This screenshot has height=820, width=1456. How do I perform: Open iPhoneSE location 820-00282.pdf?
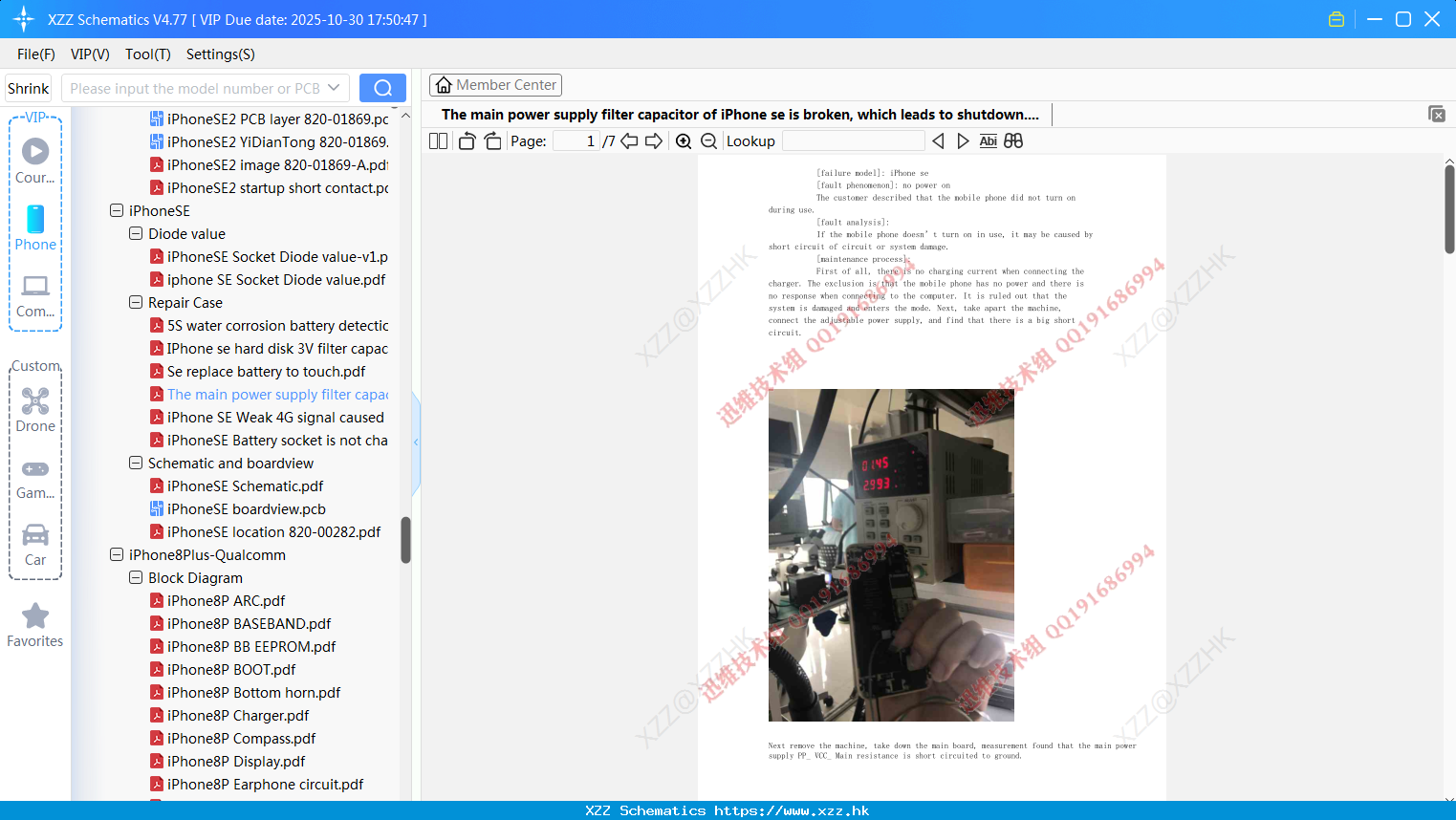[266, 531]
